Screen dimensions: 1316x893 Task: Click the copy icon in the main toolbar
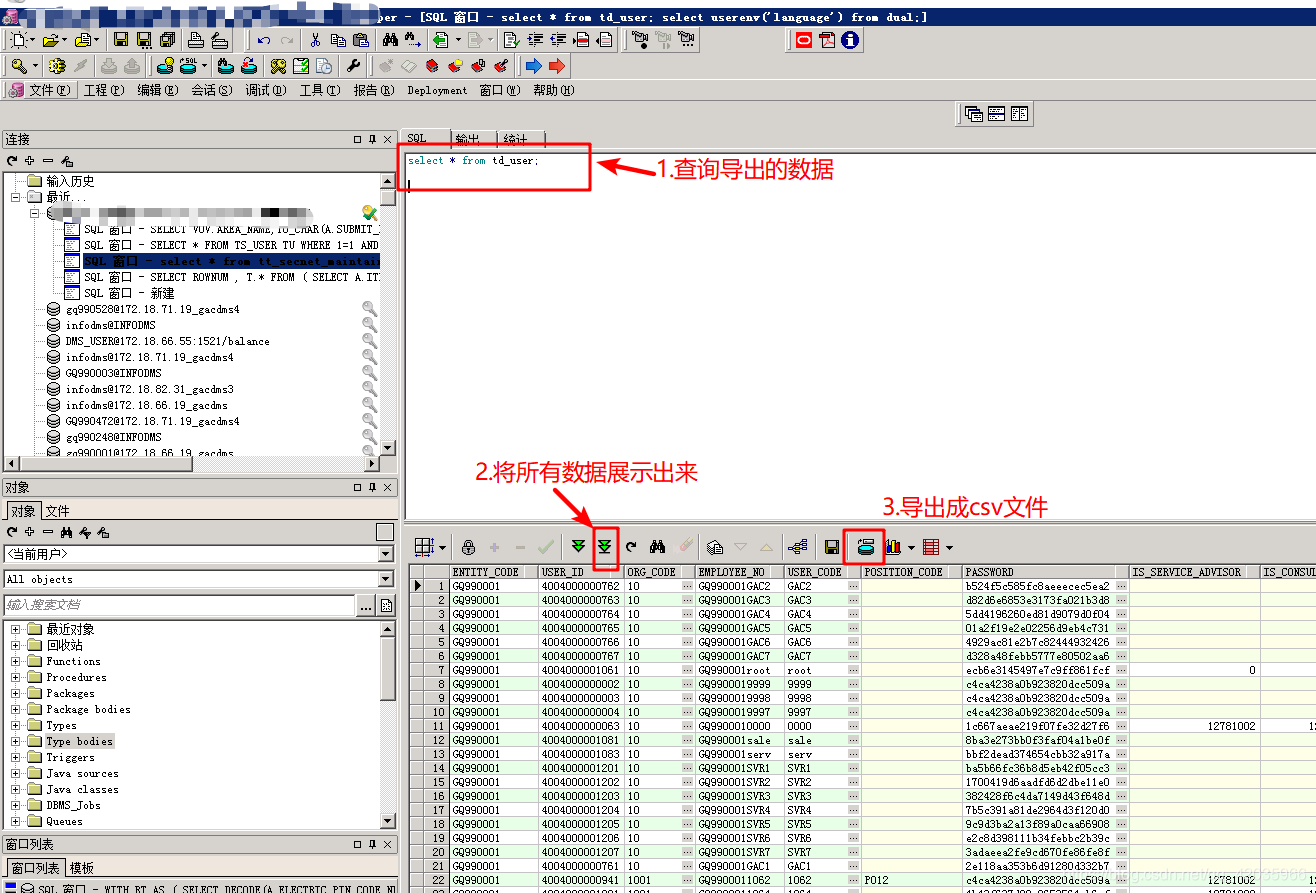point(339,40)
